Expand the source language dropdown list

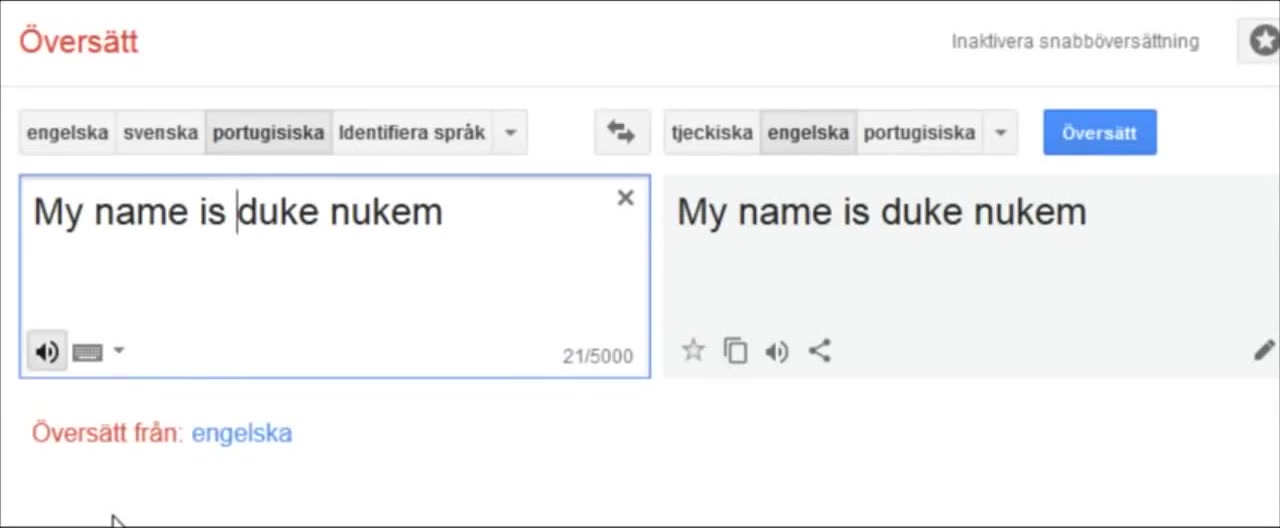[510, 132]
